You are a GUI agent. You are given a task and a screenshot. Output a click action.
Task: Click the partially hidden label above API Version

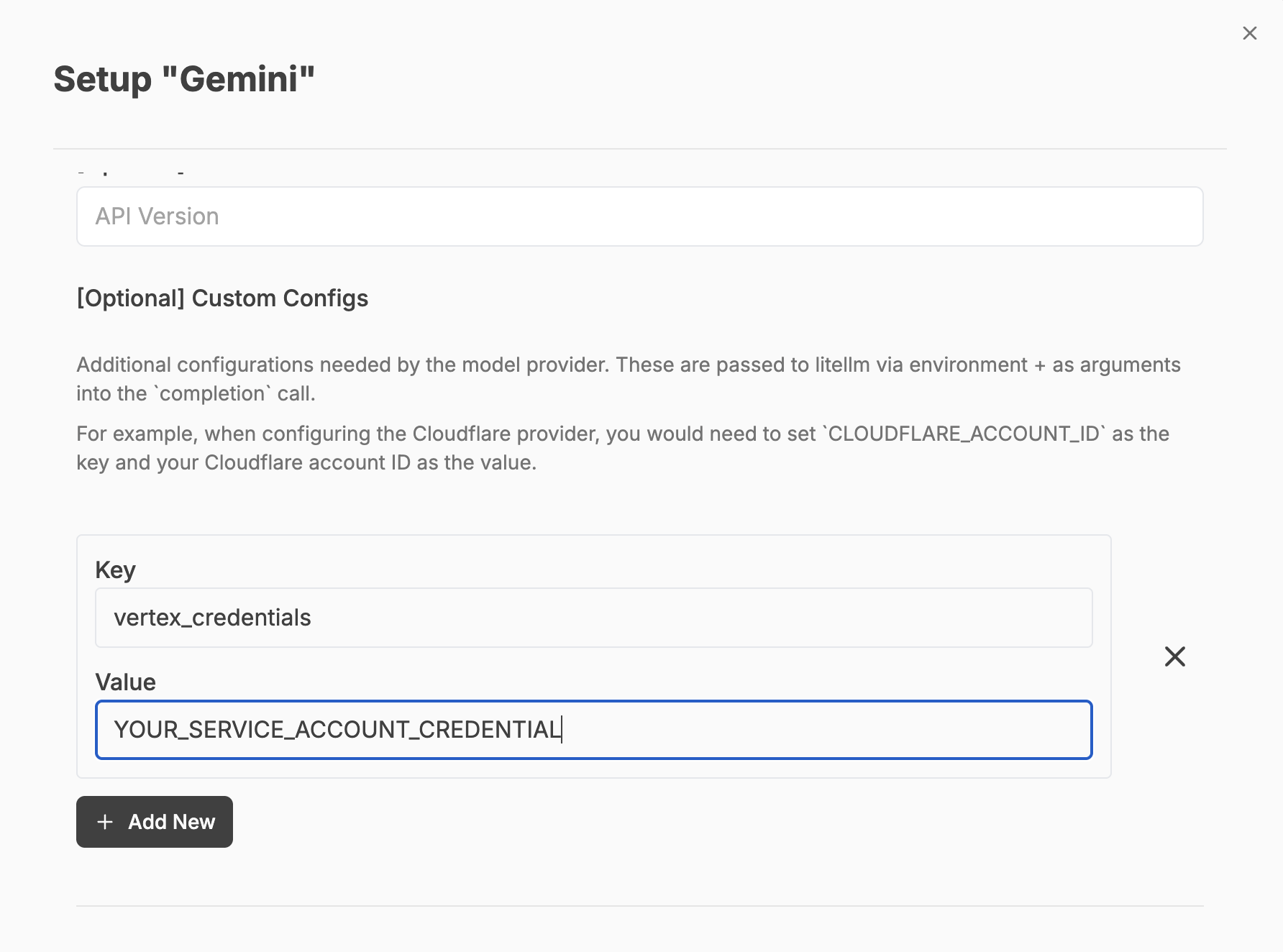pos(131,173)
